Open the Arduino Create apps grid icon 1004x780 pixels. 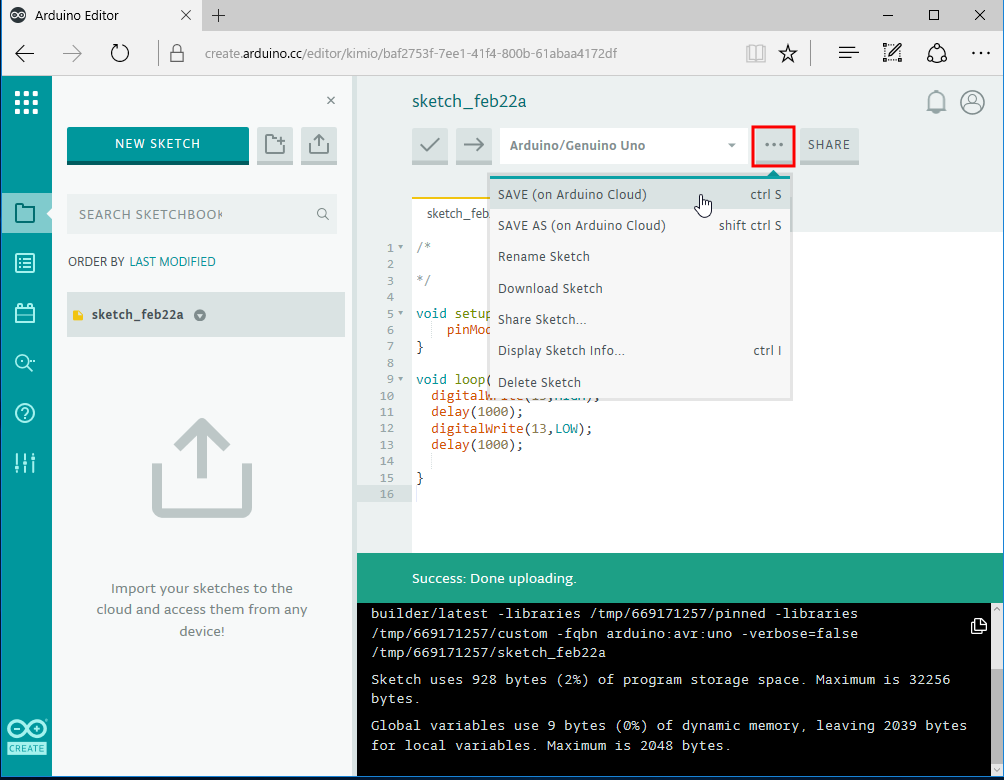point(26,102)
